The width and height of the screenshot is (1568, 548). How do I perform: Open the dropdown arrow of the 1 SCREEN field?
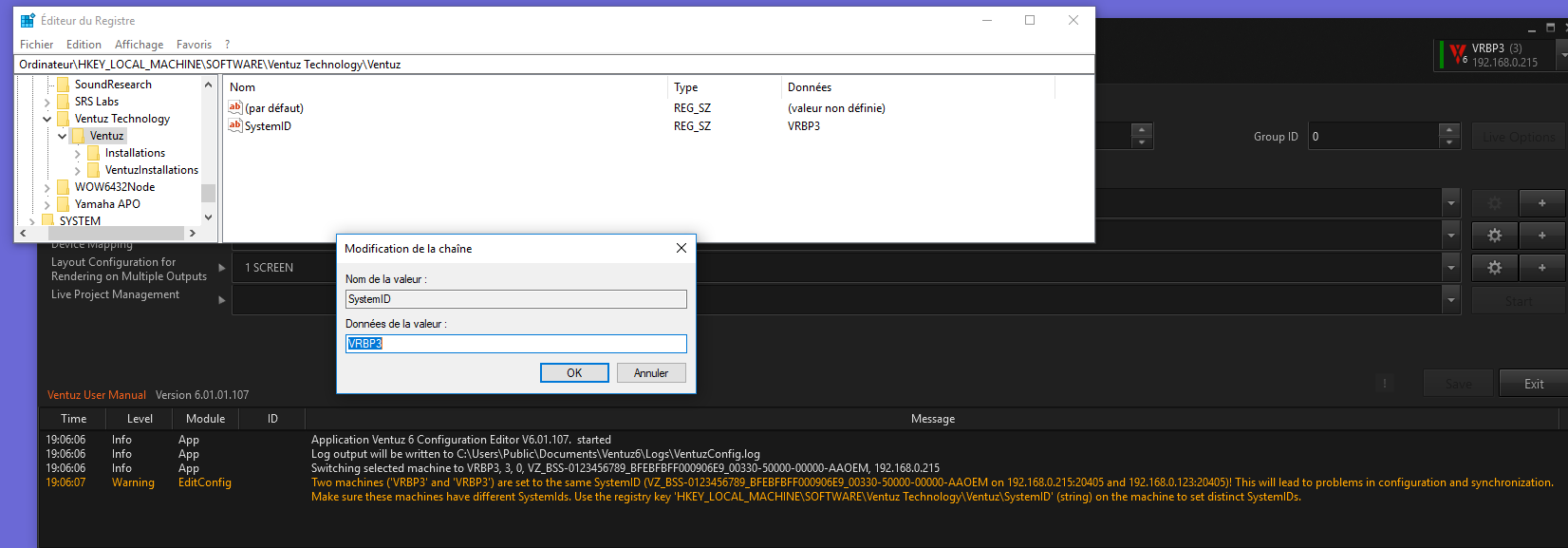click(1450, 268)
